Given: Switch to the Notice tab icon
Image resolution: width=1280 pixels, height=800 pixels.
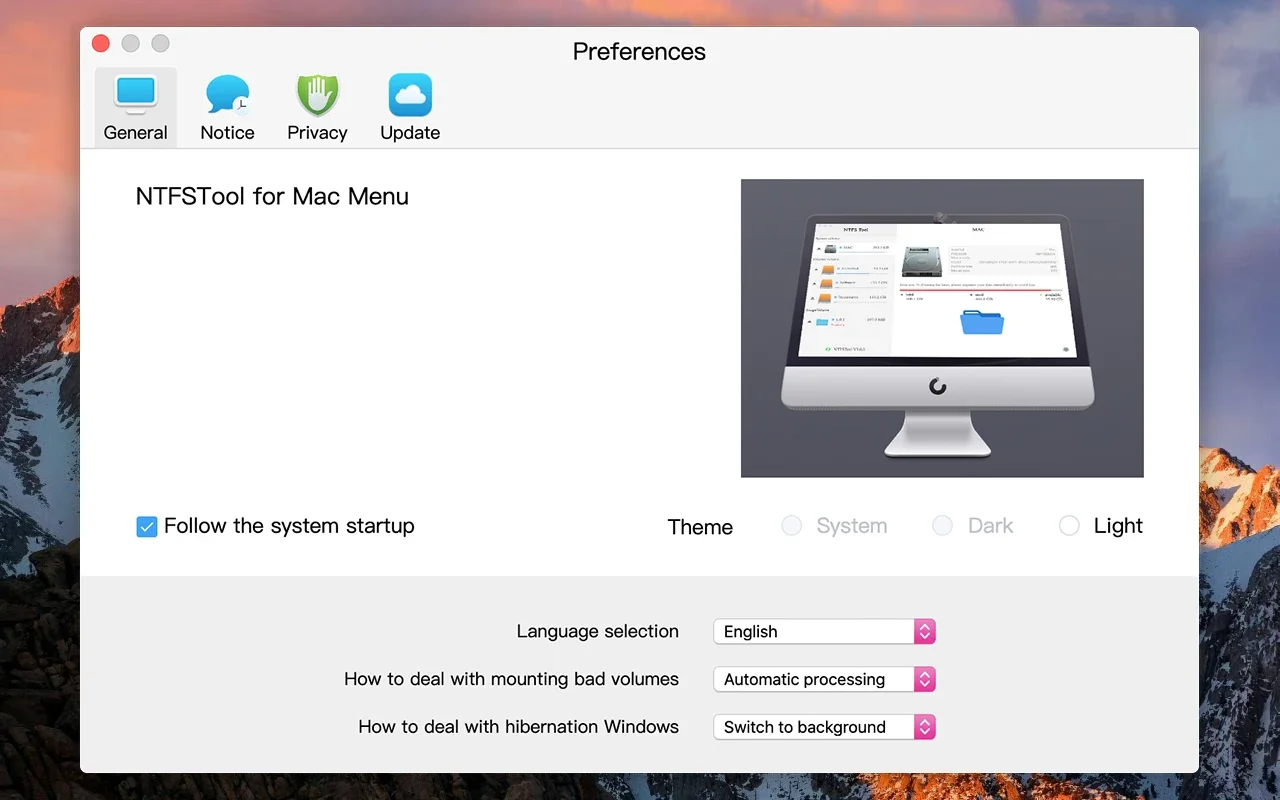Looking at the screenshot, I should (227, 94).
